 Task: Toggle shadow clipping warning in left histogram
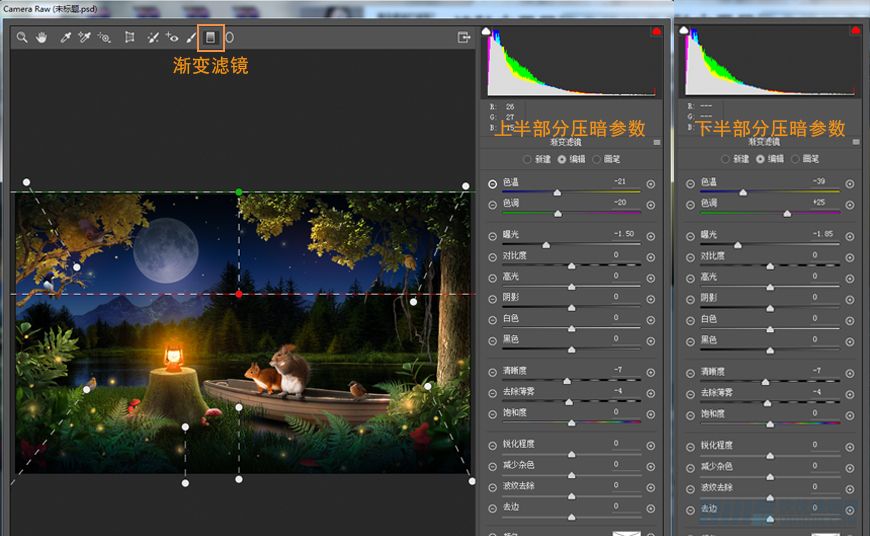486,32
